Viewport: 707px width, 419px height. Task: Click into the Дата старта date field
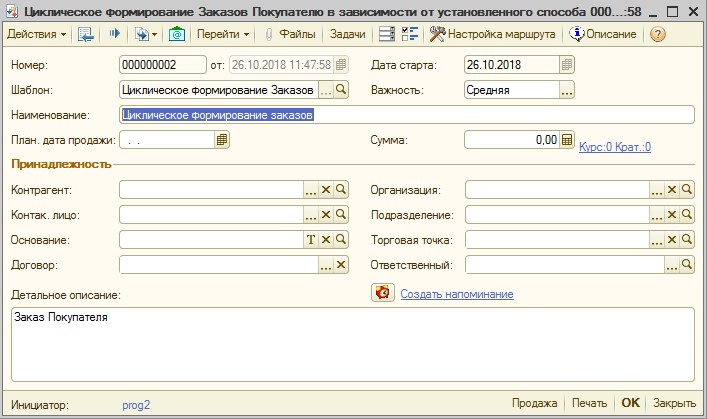click(x=512, y=65)
